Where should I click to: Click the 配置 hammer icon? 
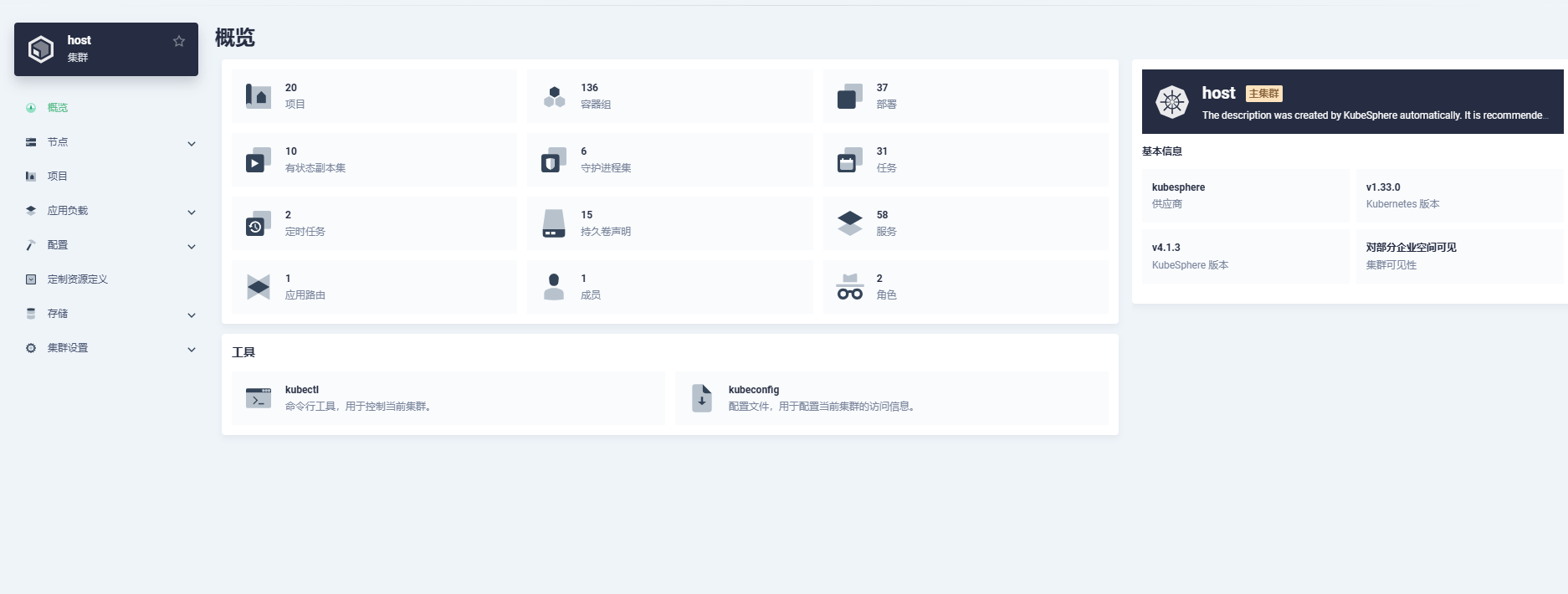(31, 245)
